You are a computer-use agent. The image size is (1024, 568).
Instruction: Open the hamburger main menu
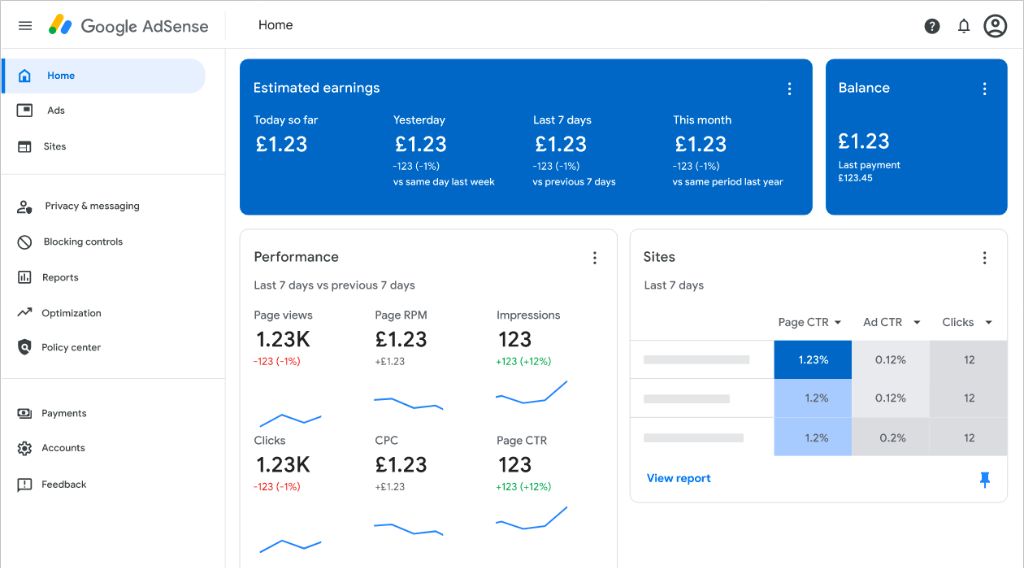coord(25,26)
